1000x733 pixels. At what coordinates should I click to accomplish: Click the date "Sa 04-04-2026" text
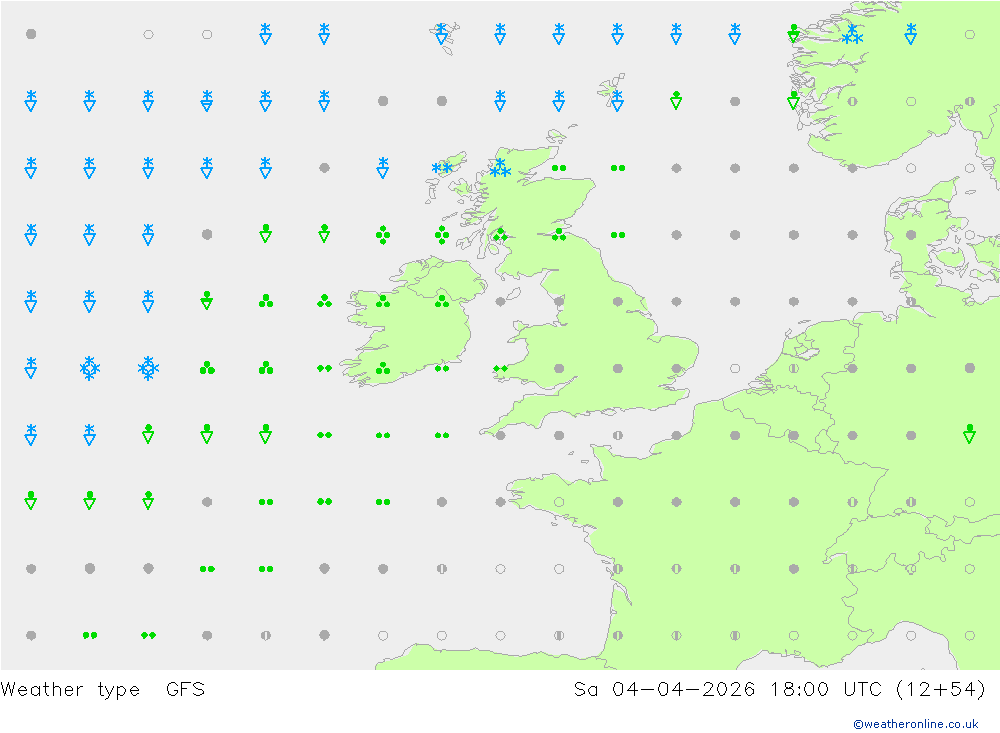664,689
